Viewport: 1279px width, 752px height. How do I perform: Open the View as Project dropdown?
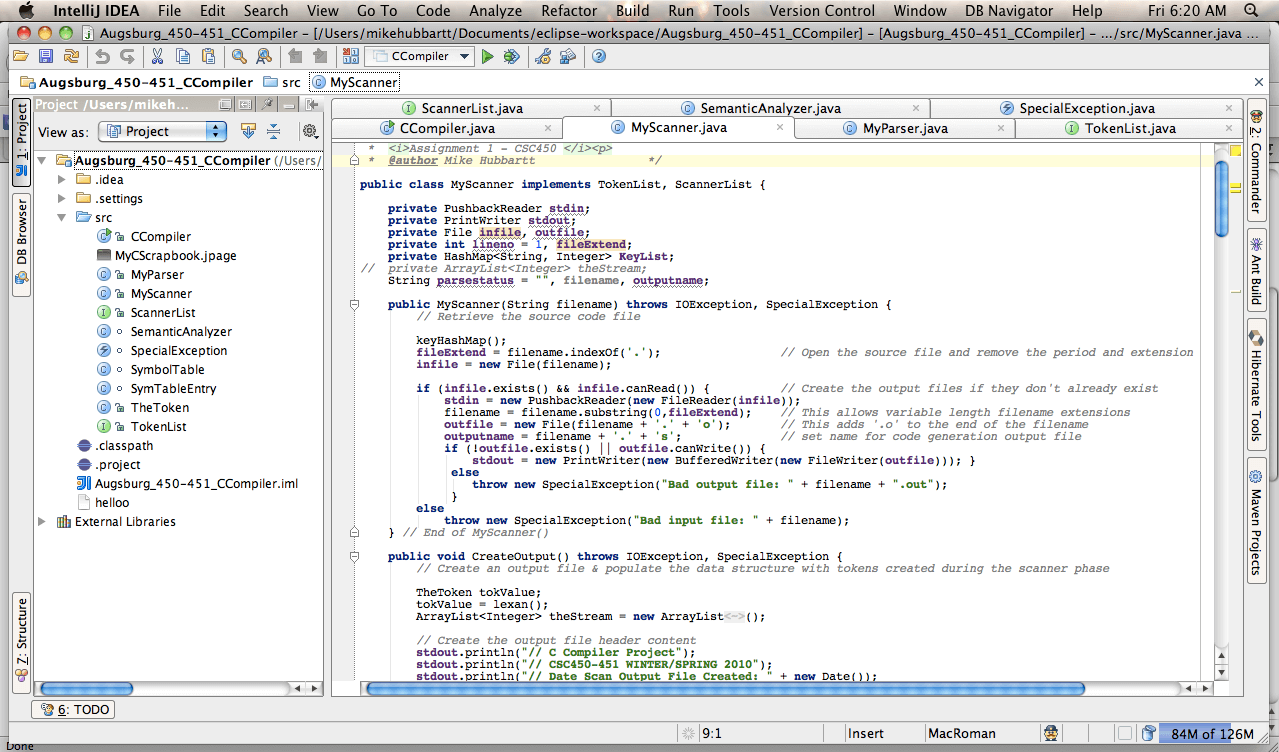163,131
